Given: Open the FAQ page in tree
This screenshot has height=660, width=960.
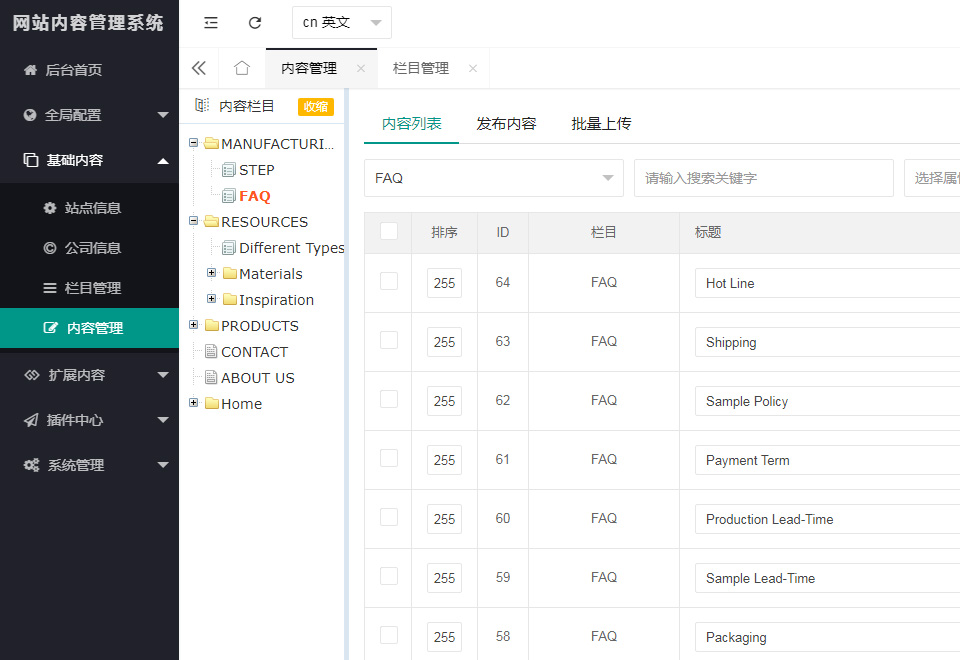Looking at the screenshot, I should point(254,196).
